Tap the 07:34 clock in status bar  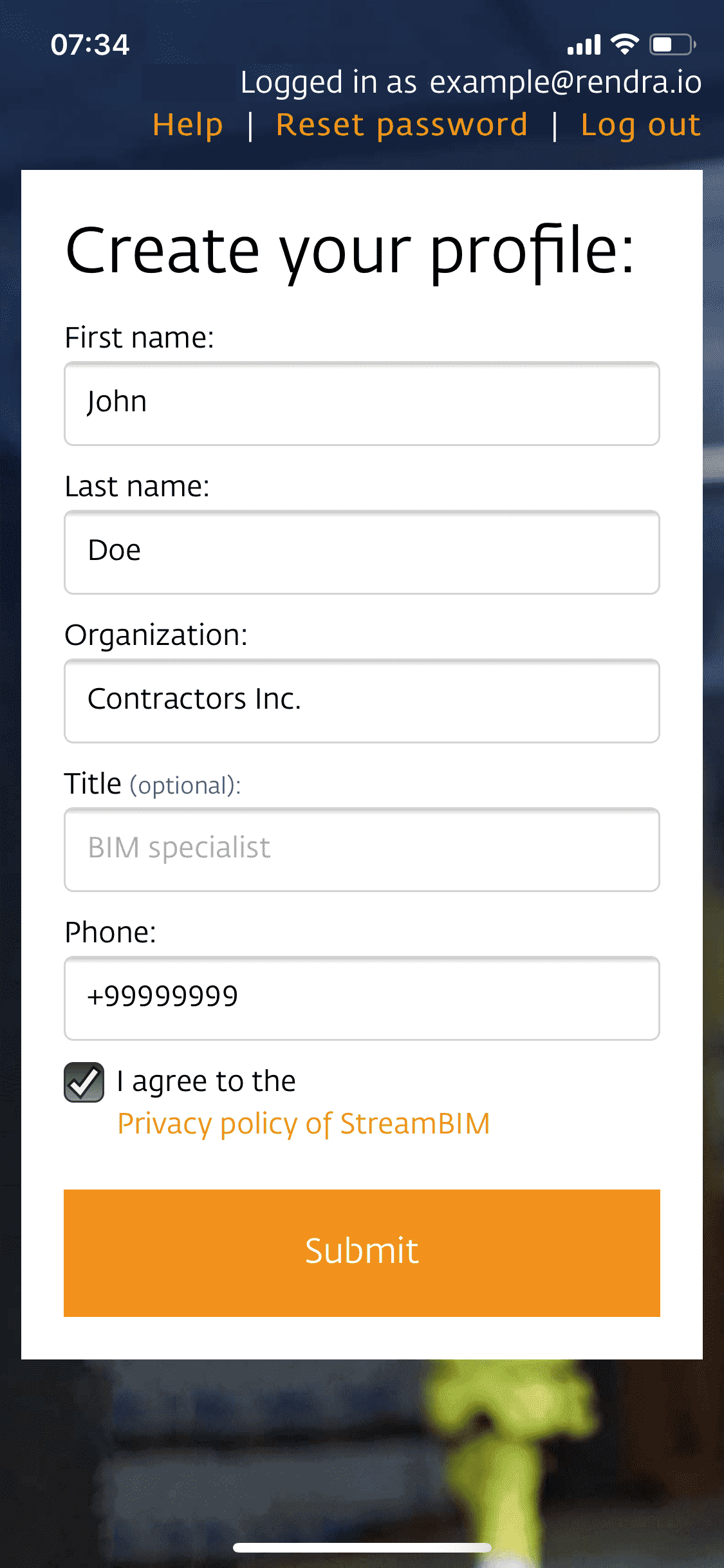pyautogui.click(x=90, y=45)
